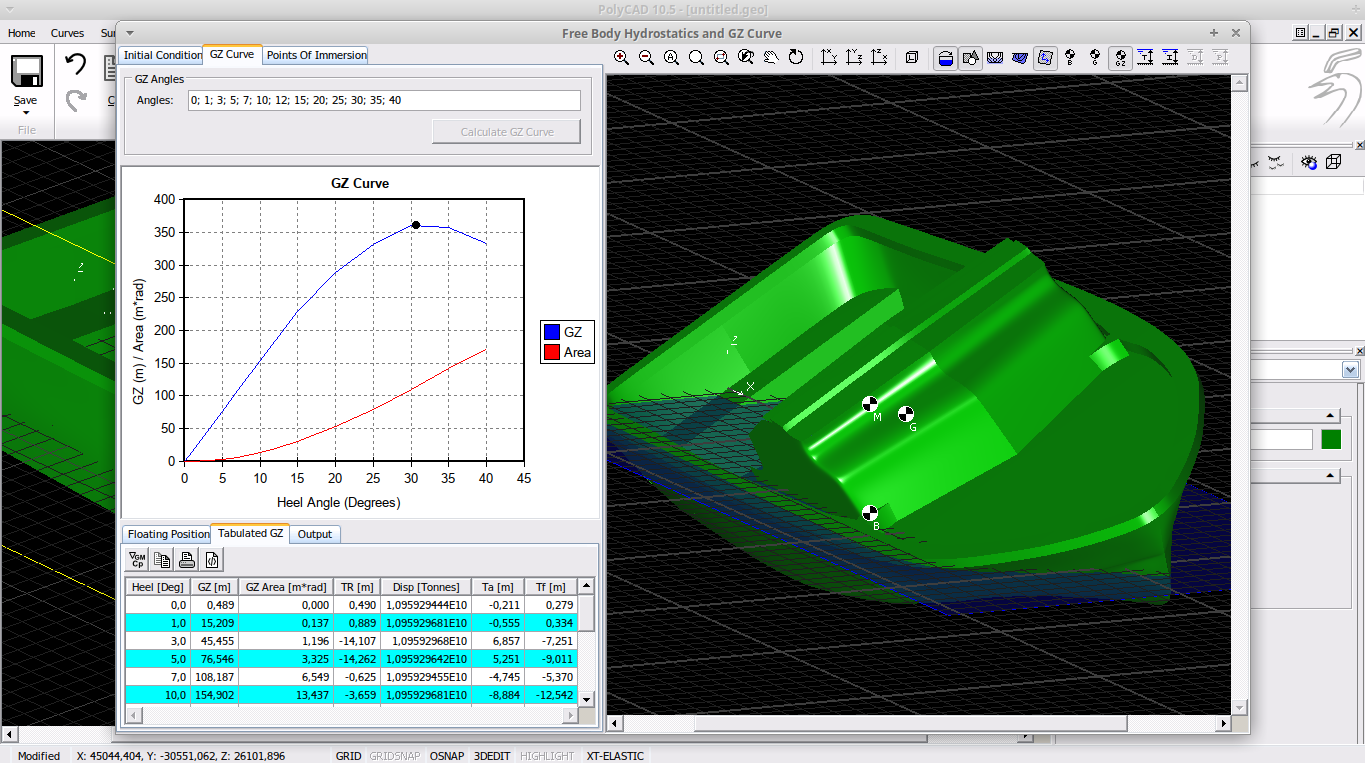The width and height of the screenshot is (1365, 763).
Task: Click the table's scroll down arrow
Action: click(587, 699)
